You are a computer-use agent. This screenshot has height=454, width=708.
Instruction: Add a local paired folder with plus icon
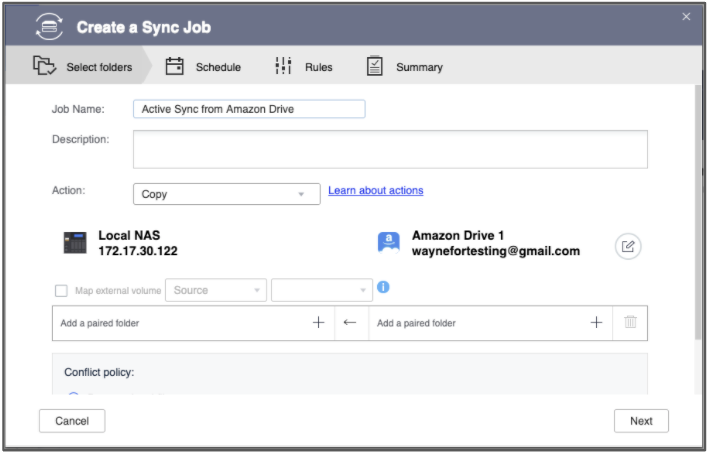319,323
